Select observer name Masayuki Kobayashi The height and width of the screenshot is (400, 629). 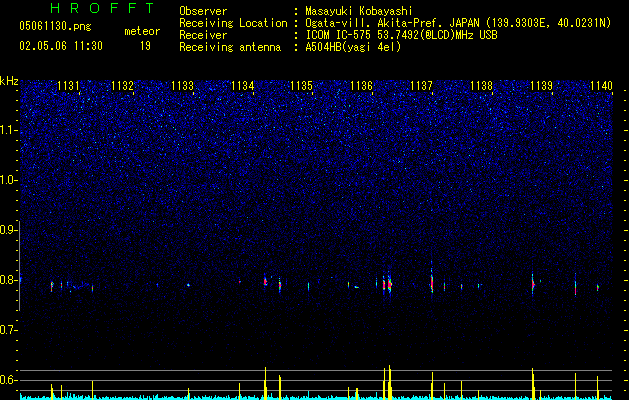tap(359, 11)
